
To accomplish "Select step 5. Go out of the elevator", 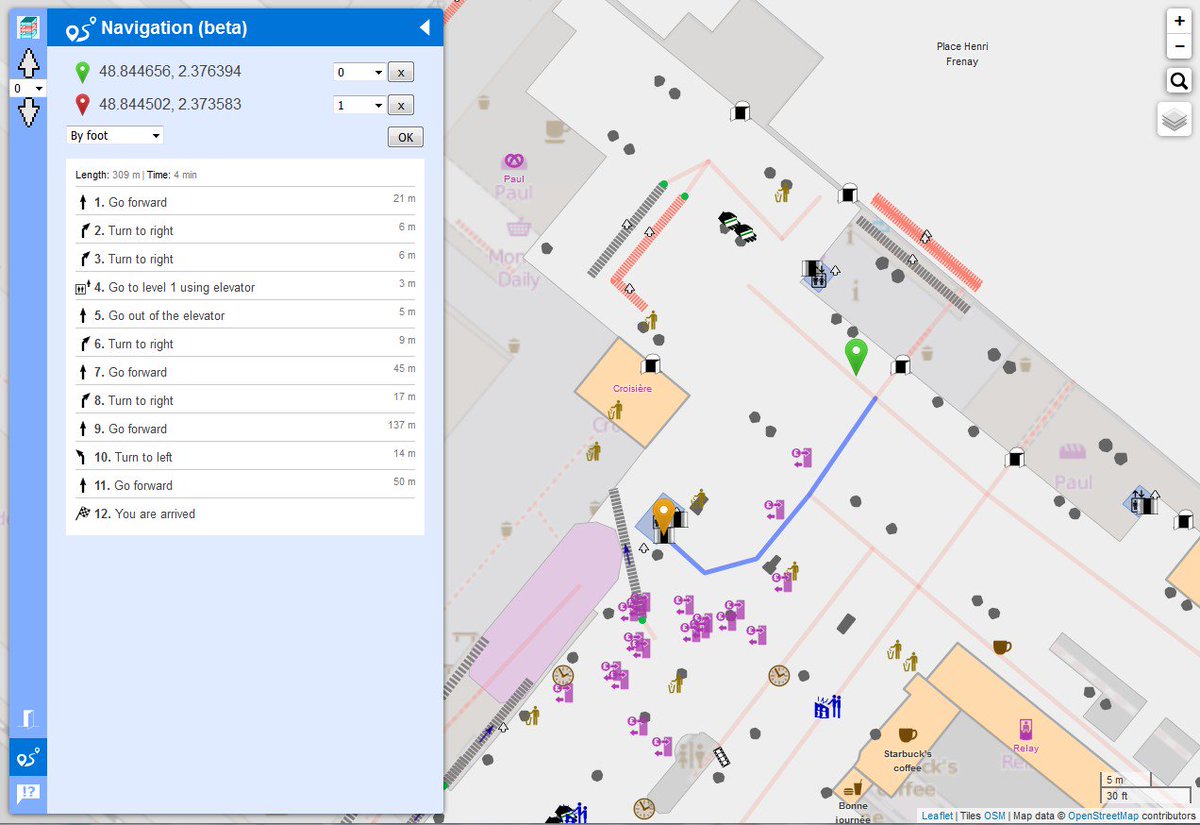I will click(246, 315).
